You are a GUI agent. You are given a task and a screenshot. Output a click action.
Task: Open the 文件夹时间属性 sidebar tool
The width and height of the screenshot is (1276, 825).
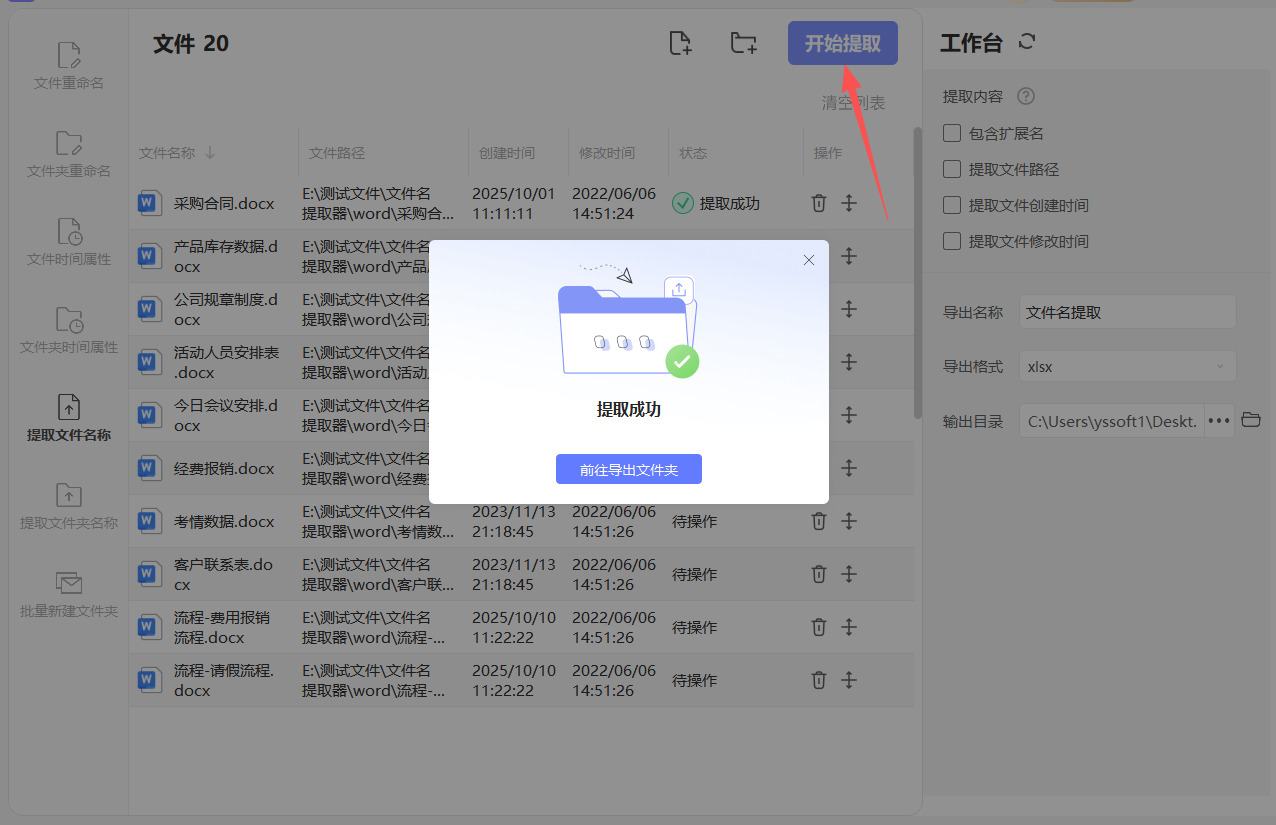tap(68, 331)
